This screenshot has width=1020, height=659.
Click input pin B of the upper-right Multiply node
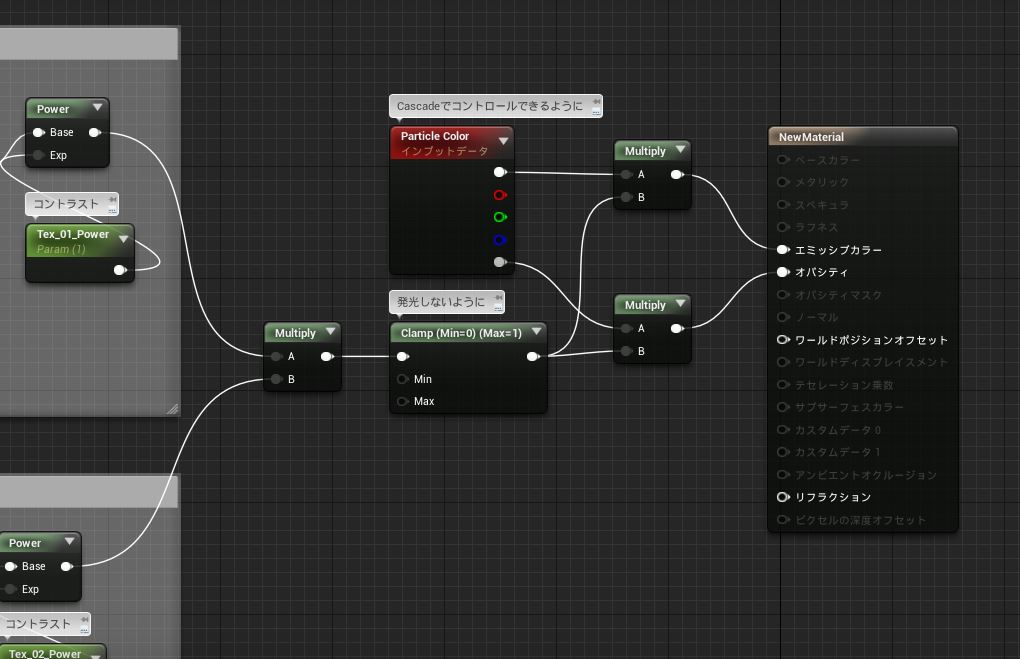(626, 197)
